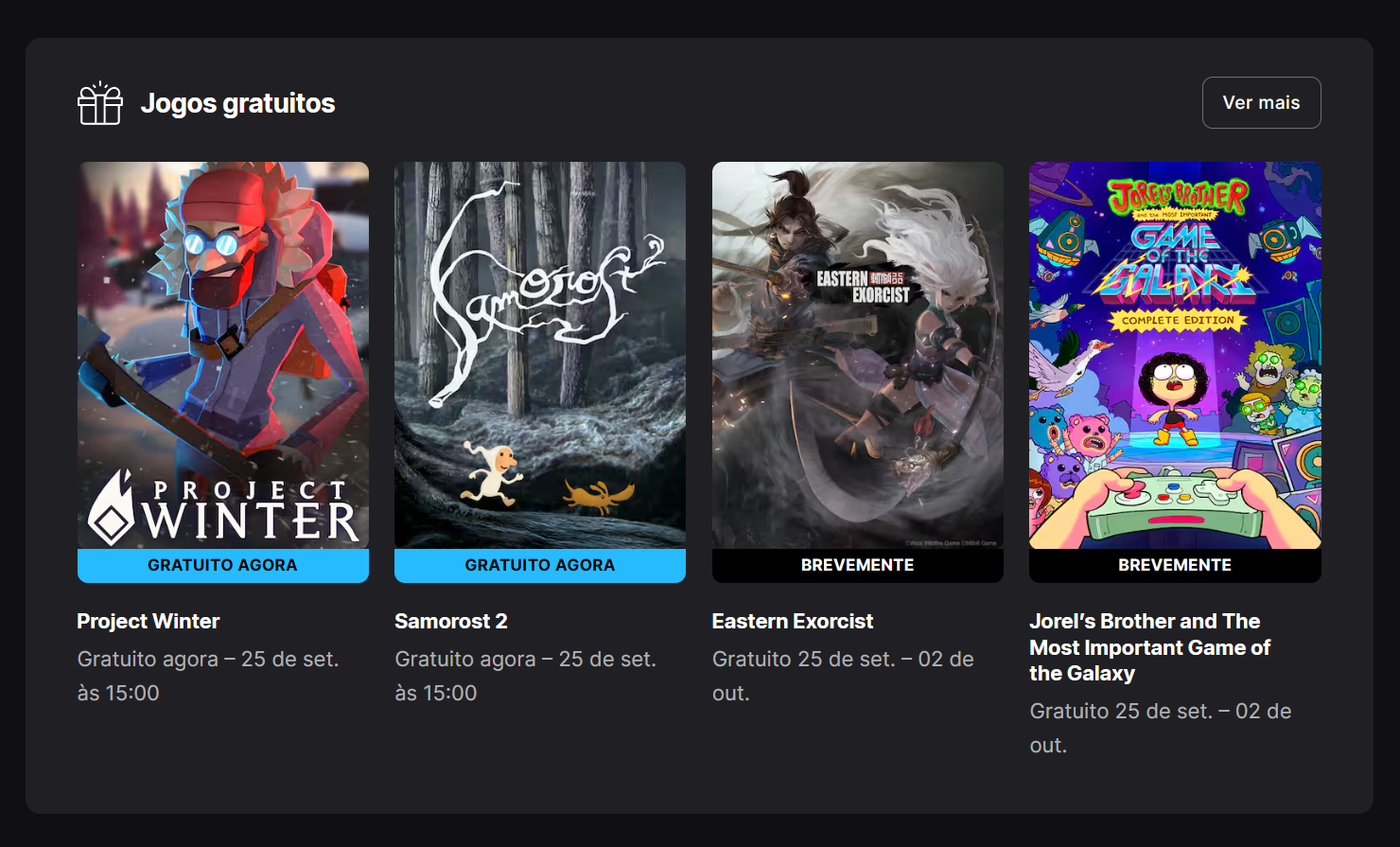Click Brevemente banner under Jorel's Brother

[1175, 565]
